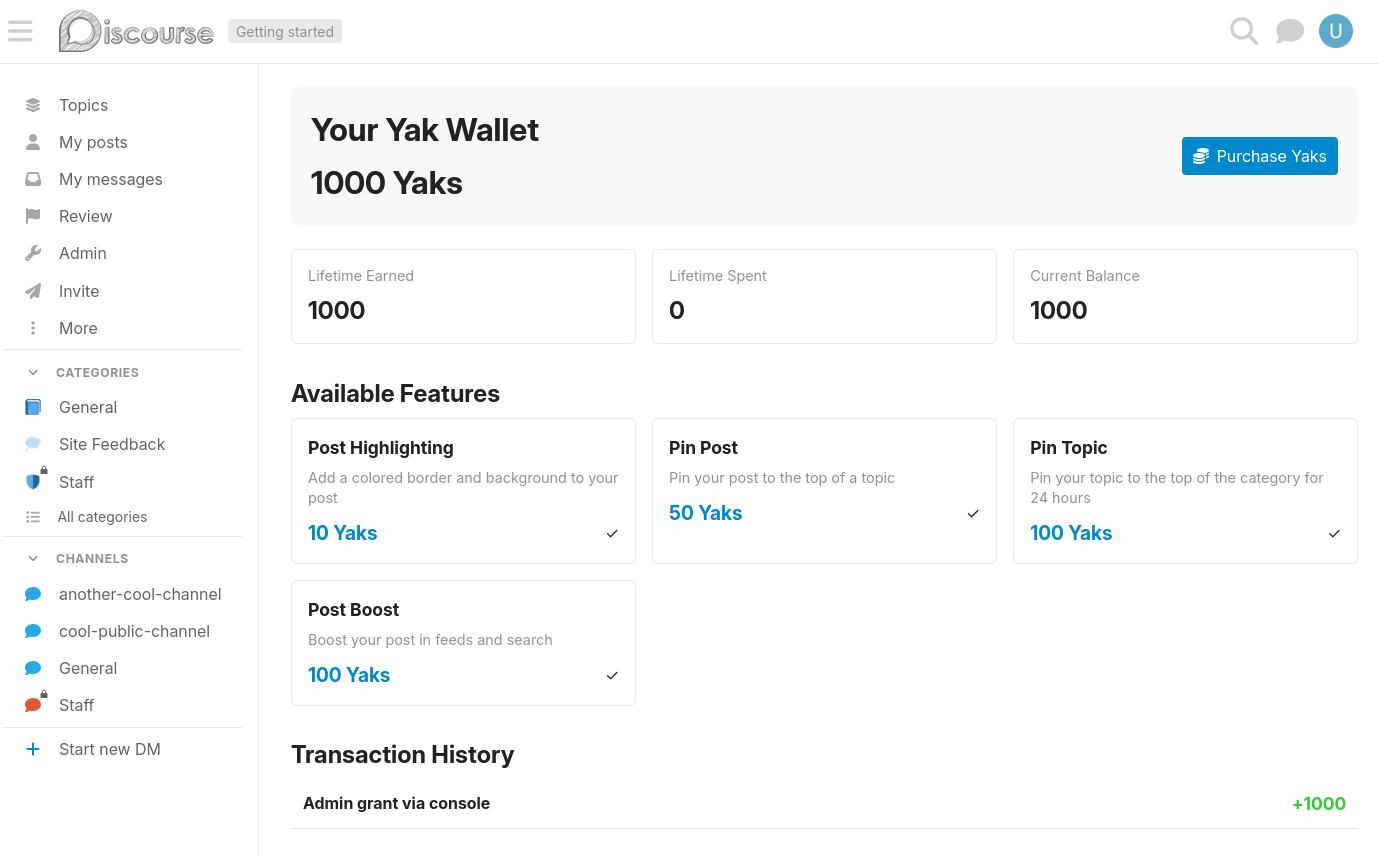Click the plus icon to start new DM
Image resolution: width=1378 pixels, height=856 pixels.
tap(33, 749)
